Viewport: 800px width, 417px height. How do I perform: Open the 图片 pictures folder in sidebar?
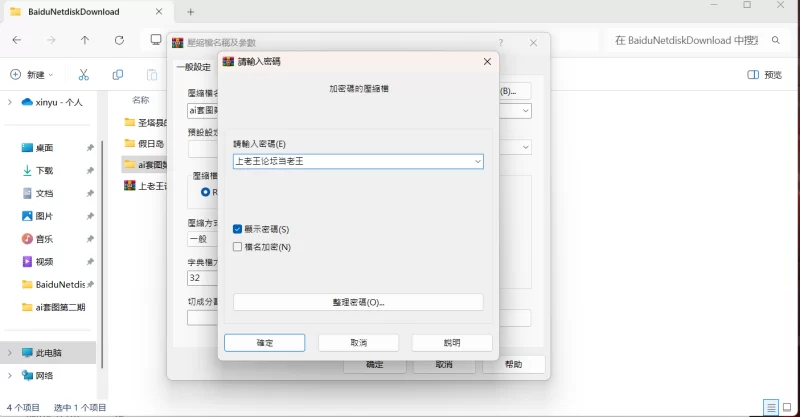[x=44, y=216]
